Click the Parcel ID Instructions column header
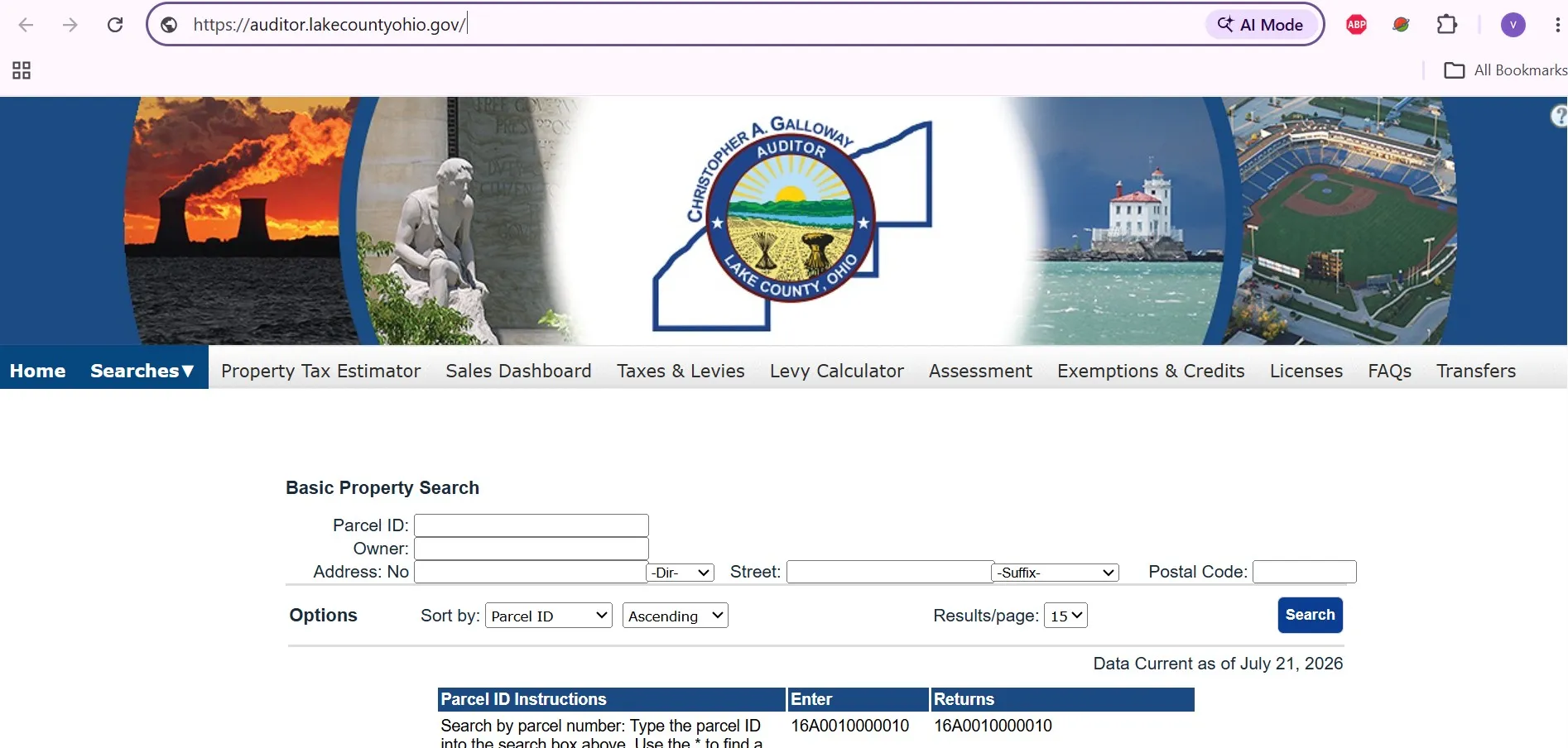The height and width of the screenshot is (748, 1568). (x=611, y=699)
